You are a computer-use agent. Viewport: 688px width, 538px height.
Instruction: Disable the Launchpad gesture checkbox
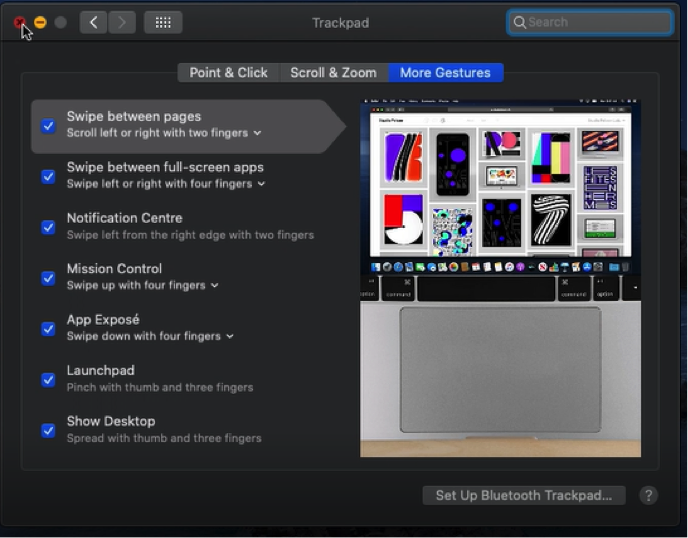point(48,380)
